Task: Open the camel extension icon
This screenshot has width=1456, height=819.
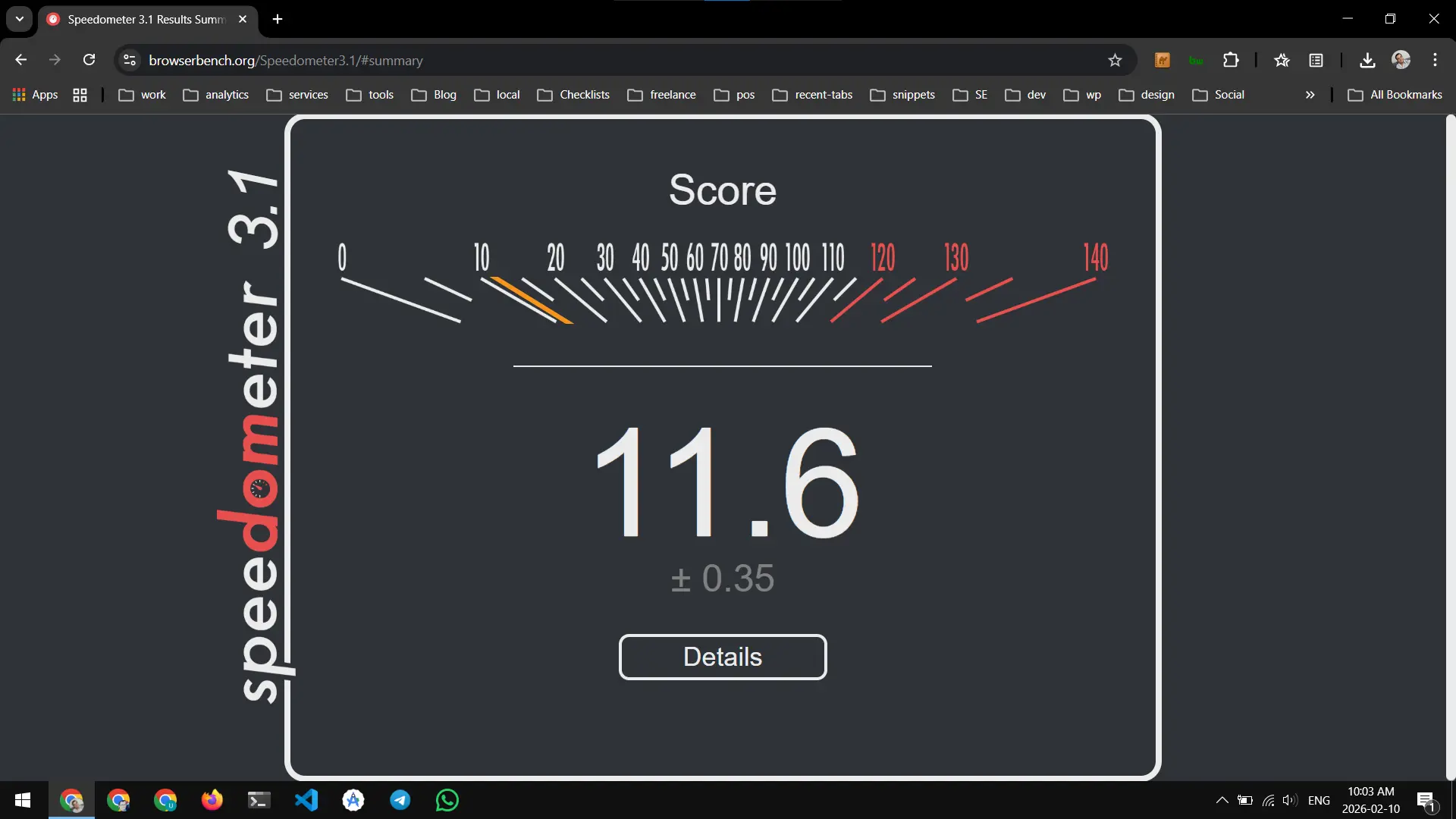Action: [1163, 60]
